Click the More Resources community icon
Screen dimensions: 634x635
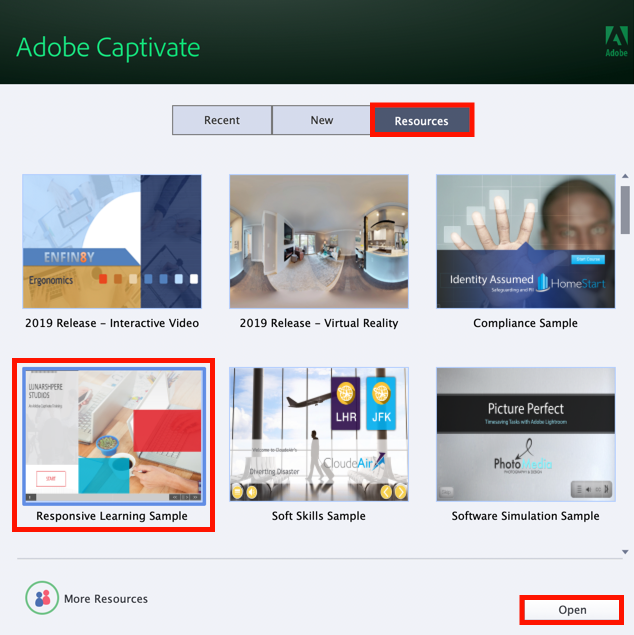[42, 598]
